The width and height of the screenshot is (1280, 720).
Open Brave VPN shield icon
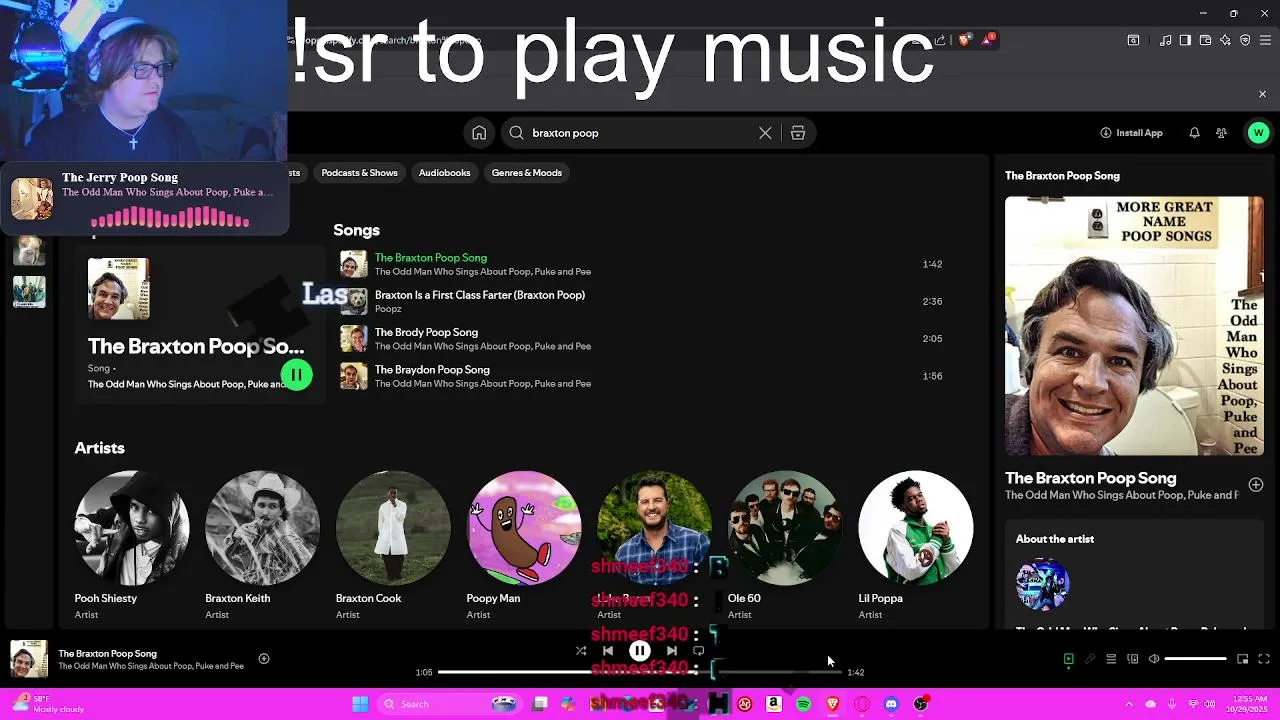[x=1245, y=40]
